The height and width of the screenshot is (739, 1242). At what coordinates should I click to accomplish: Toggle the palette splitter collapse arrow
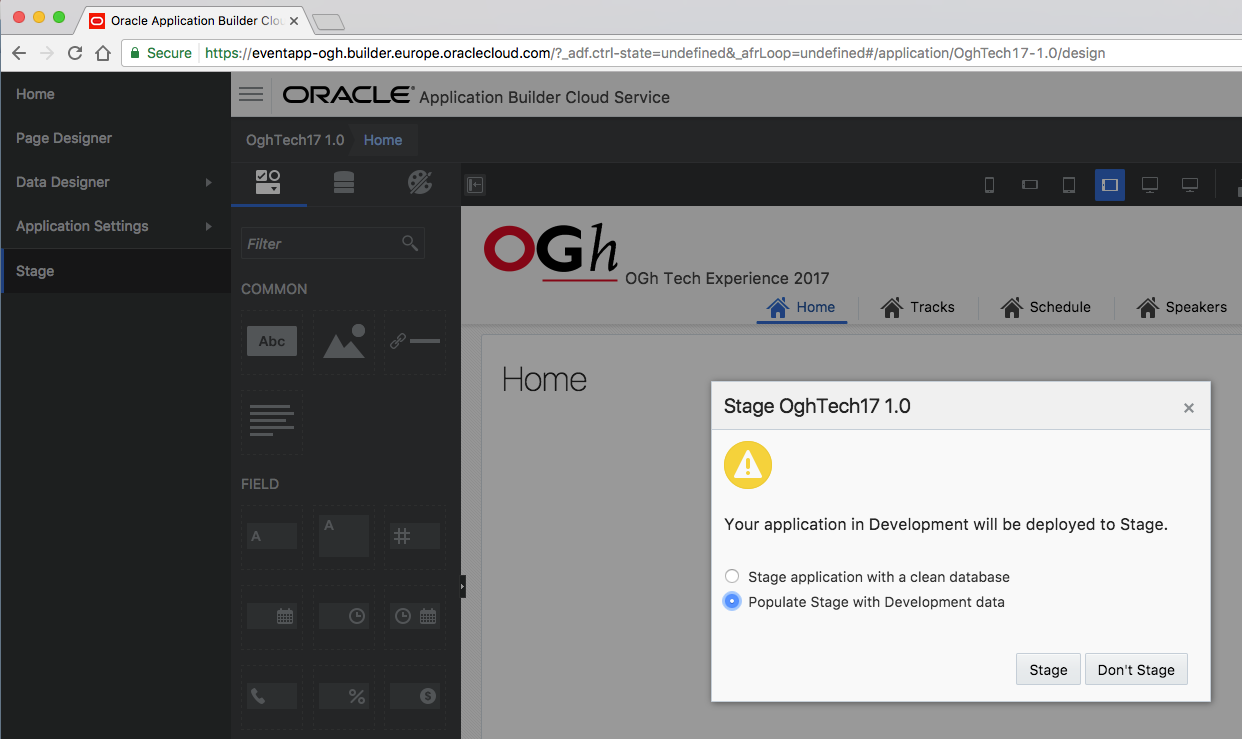click(462, 586)
